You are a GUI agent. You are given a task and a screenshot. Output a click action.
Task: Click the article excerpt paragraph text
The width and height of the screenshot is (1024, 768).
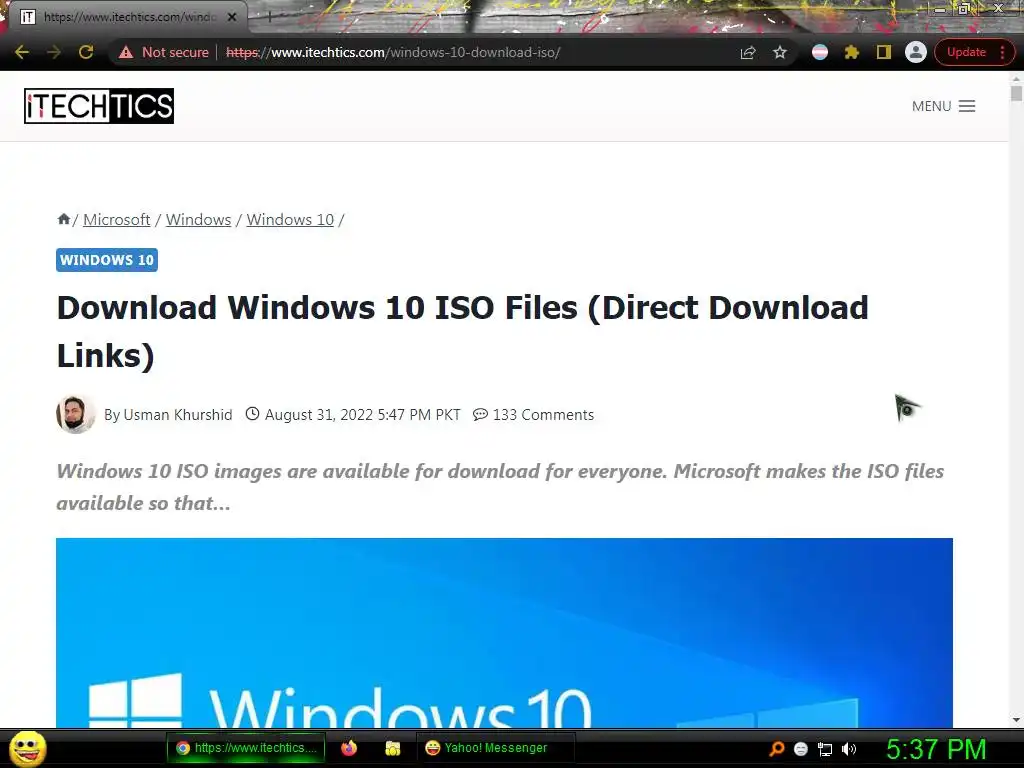(x=500, y=487)
